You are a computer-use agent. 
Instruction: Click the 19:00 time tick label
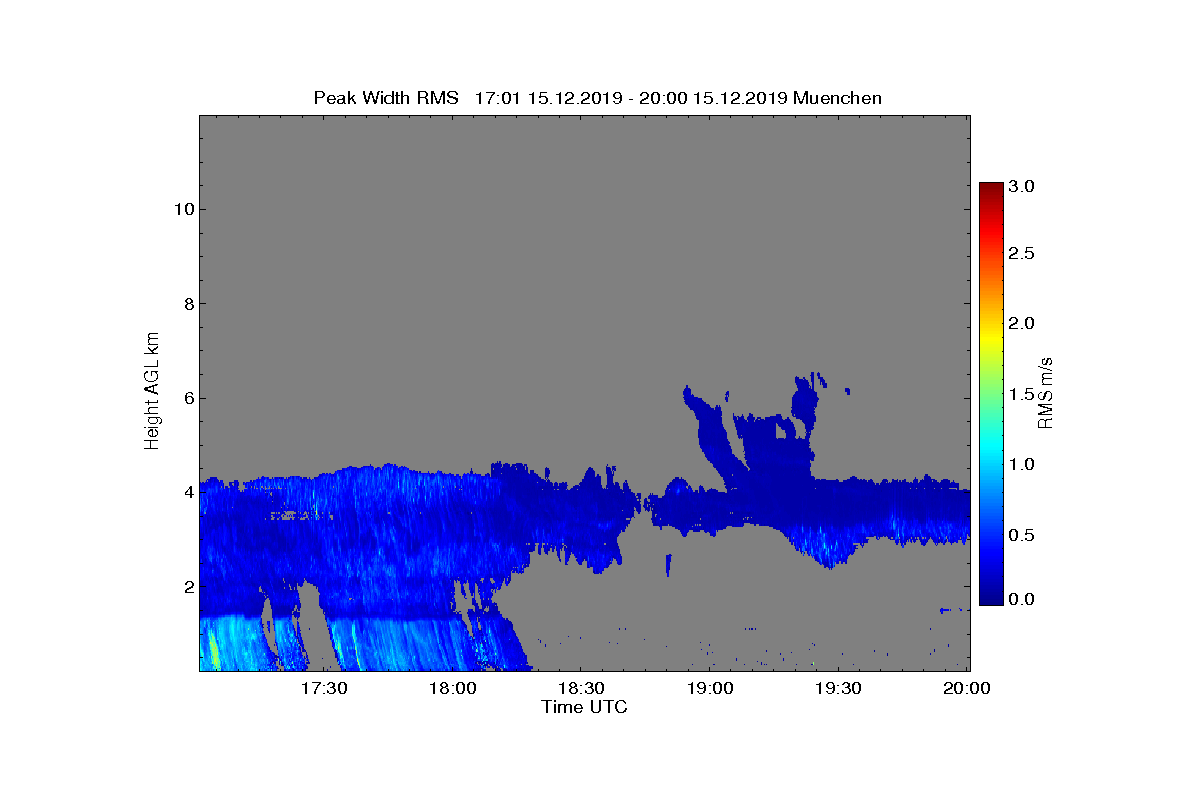[x=709, y=688]
